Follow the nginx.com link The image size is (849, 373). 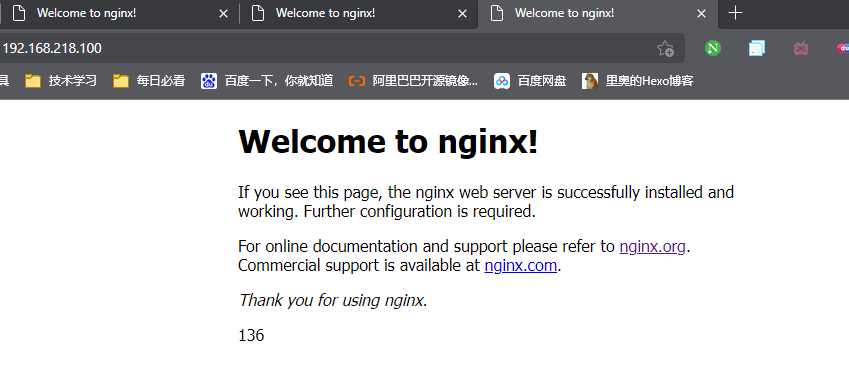pyautogui.click(x=520, y=266)
